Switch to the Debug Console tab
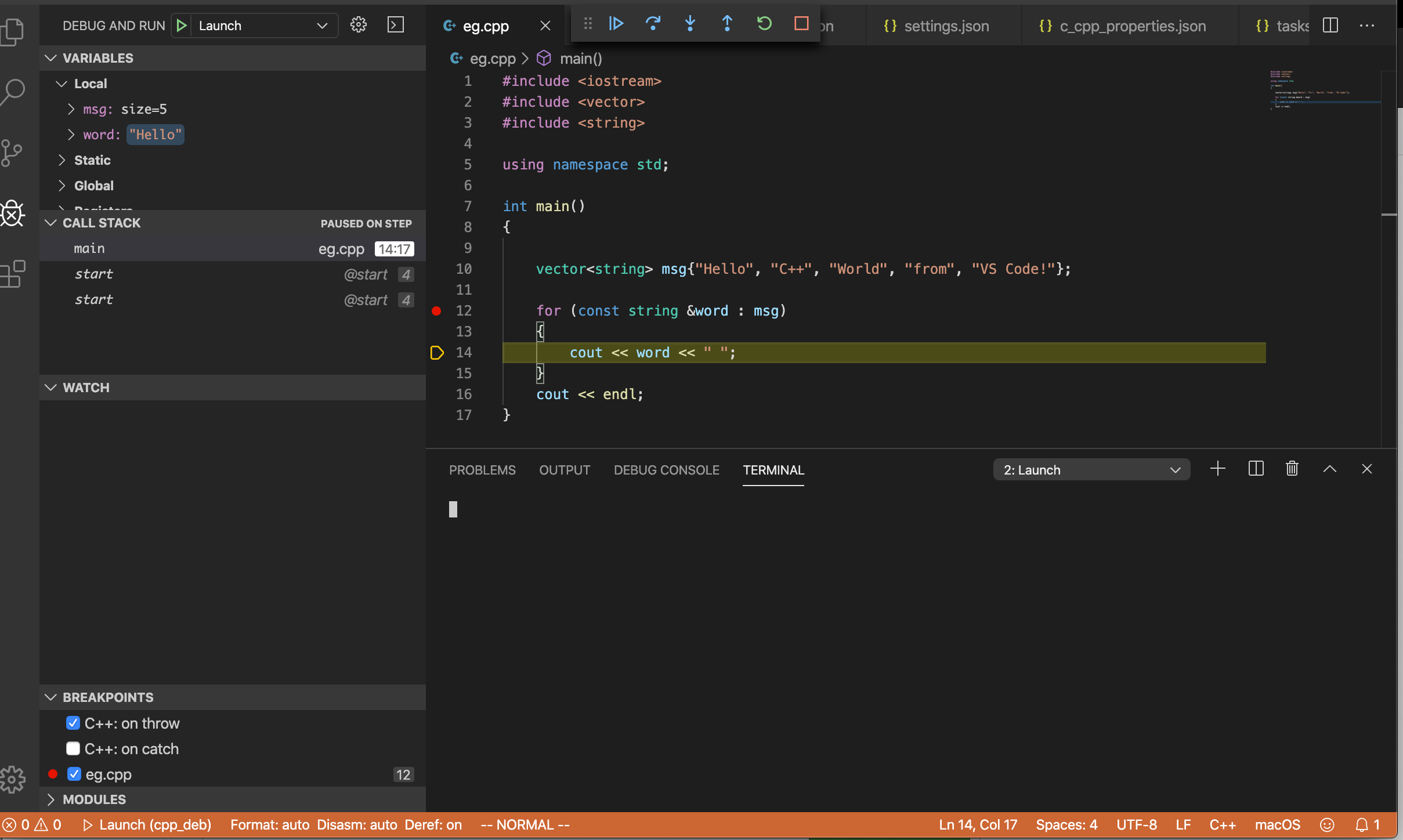This screenshot has height=840, width=1403. [666, 470]
